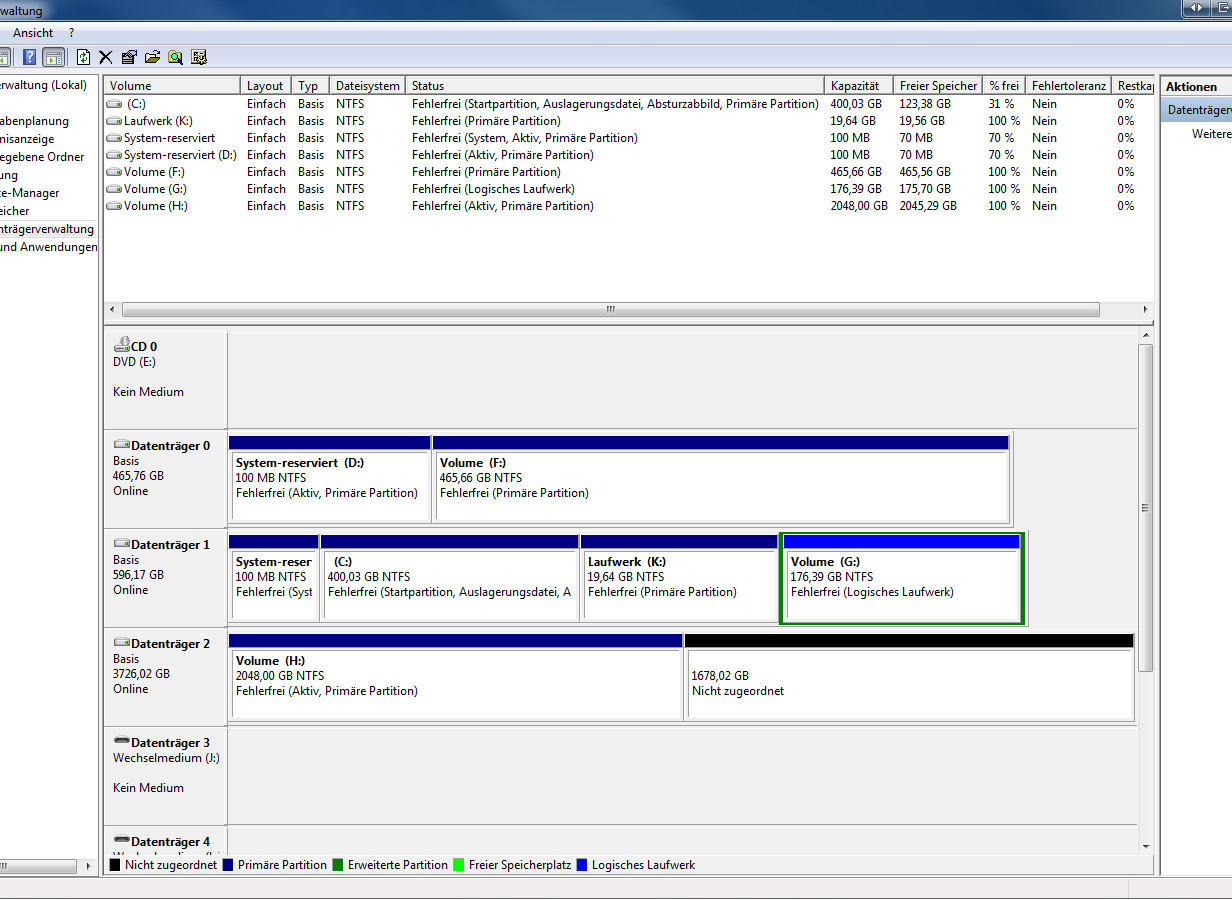
Task: Click dark blue Primäre Partition legend swatch
Action: [228, 865]
